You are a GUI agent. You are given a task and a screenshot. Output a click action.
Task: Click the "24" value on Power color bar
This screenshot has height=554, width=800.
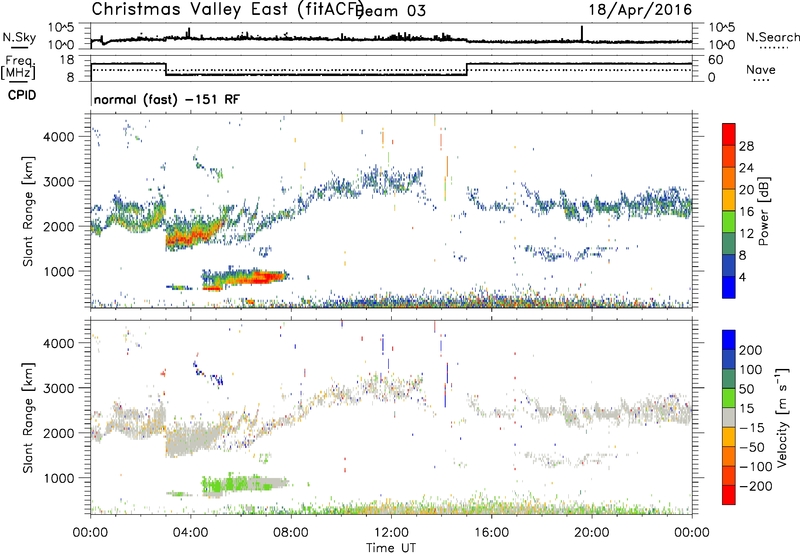(x=746, y=168)
